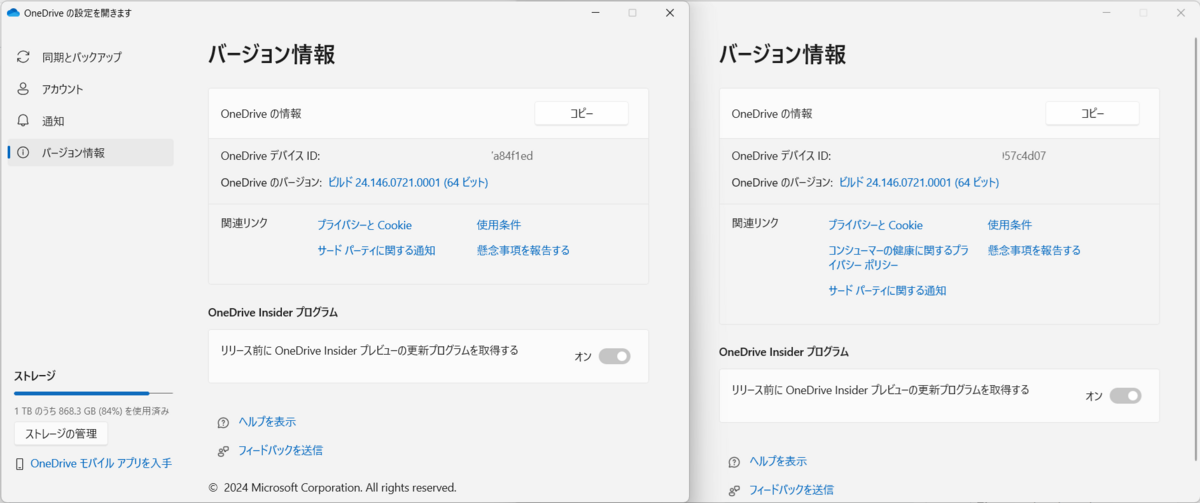1200x503 pixels.
Task: Click フィードバックを送信 link in right window
Action: point(791,490)
